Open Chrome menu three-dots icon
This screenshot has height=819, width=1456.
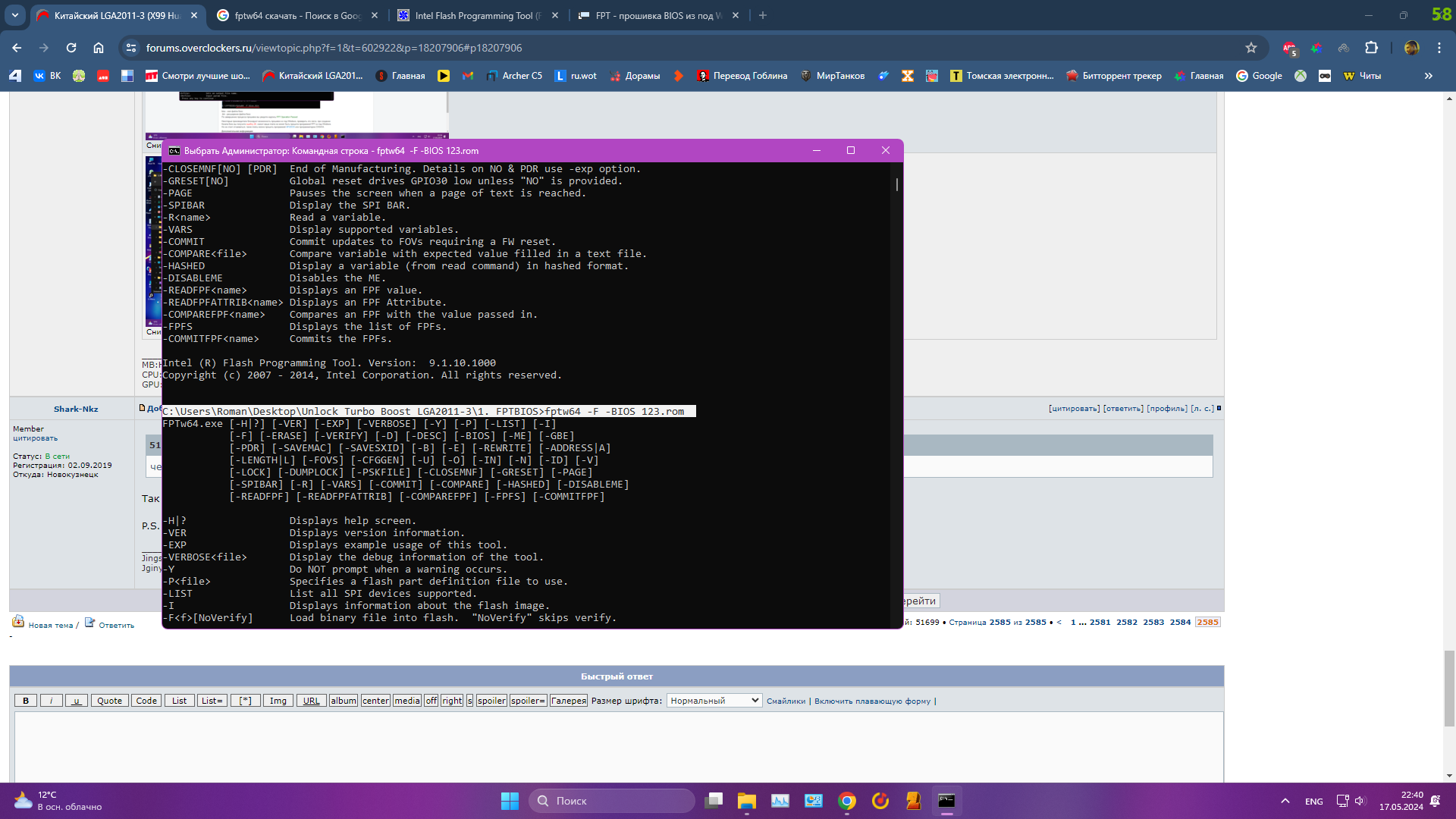1439,48
